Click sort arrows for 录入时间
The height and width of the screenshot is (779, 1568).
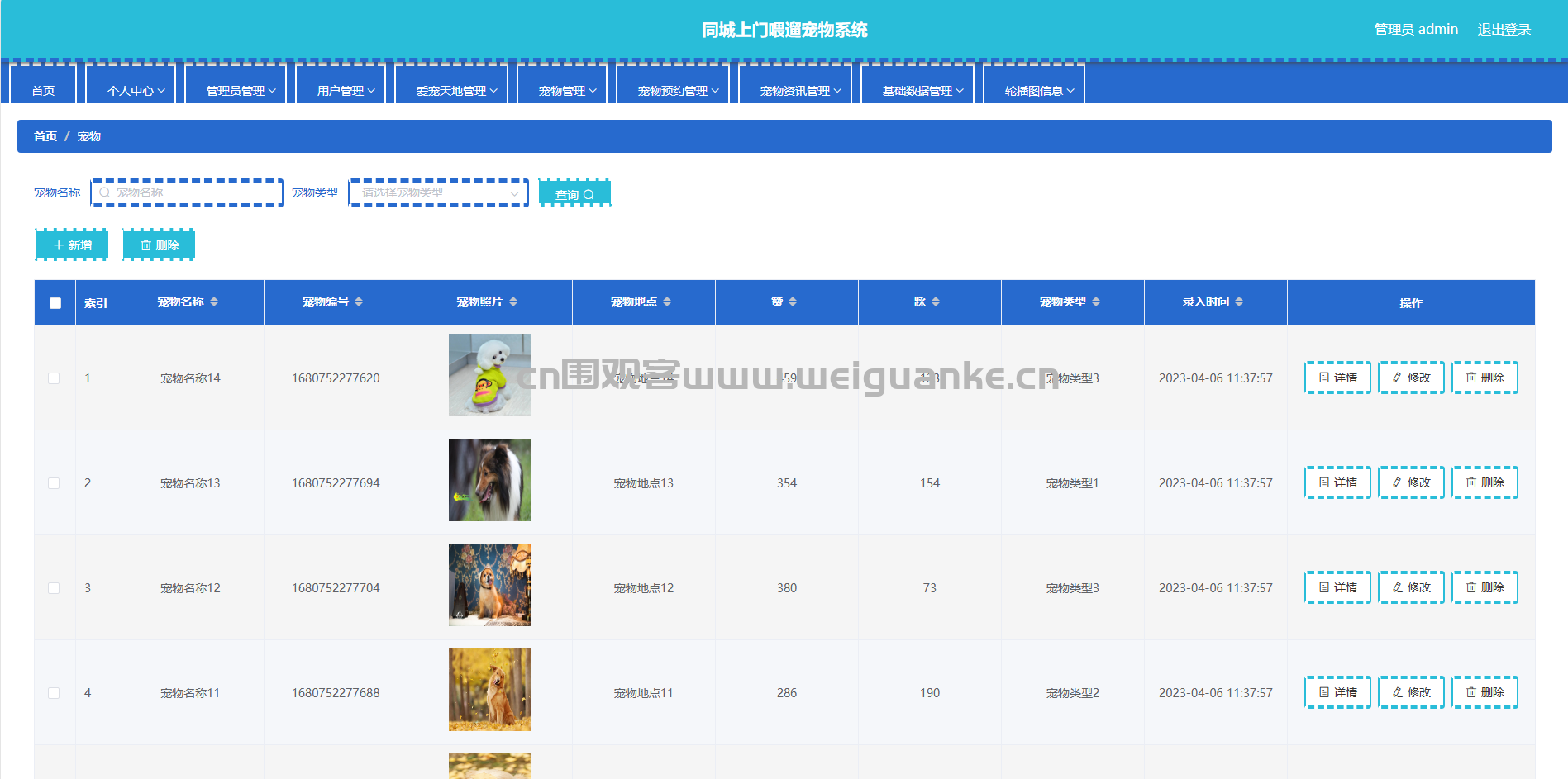1239,302
